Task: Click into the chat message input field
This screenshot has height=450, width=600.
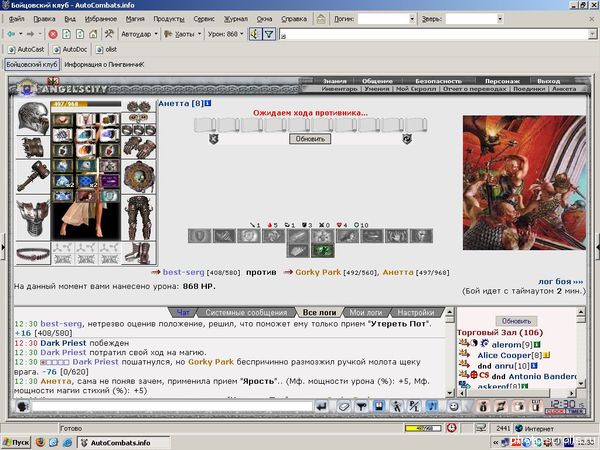Action: point(172,406)
